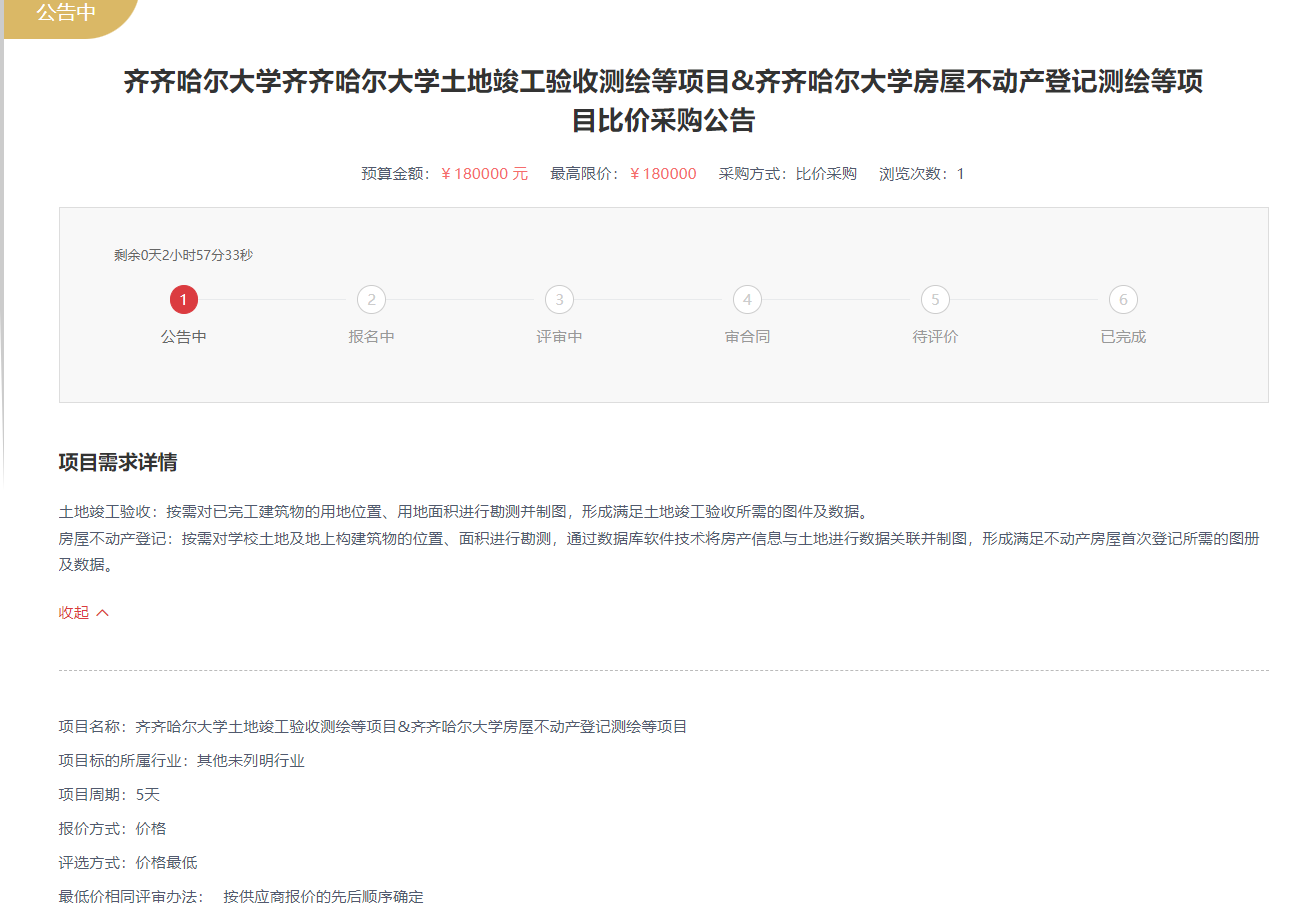Click the 项目需求详情 section heading
Screen dimensions: 1312x904
(x=118, y=462)
